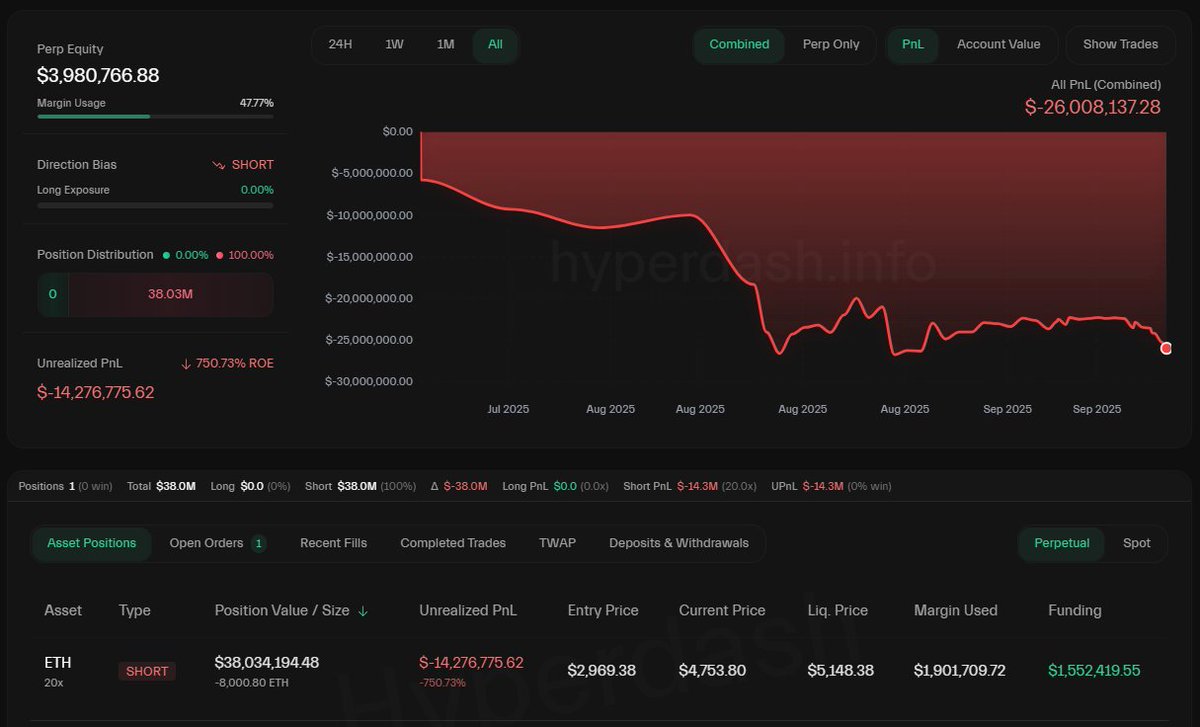Select the 1W time range
This screenshot has width=1200, height=727.
point(394,44)
